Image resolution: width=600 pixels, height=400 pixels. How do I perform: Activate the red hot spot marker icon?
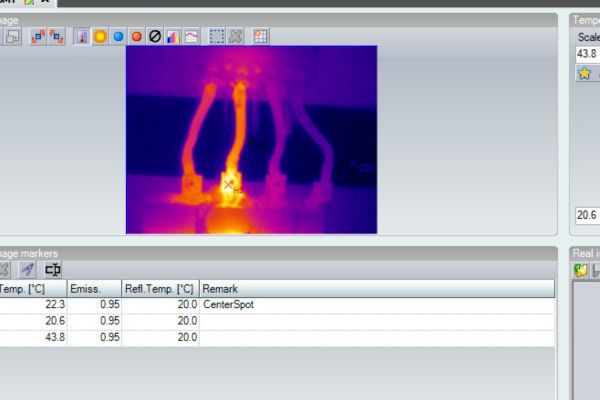pyautogui.click(x=137, y=37)
